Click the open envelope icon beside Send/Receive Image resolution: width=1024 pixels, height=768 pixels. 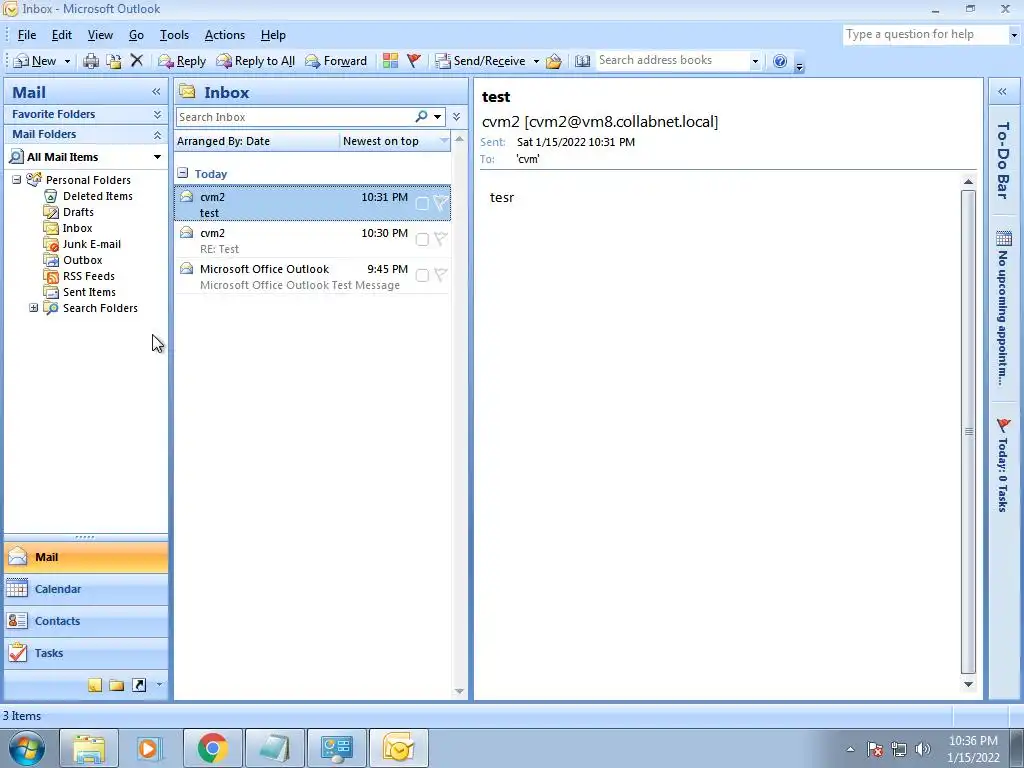554,61
